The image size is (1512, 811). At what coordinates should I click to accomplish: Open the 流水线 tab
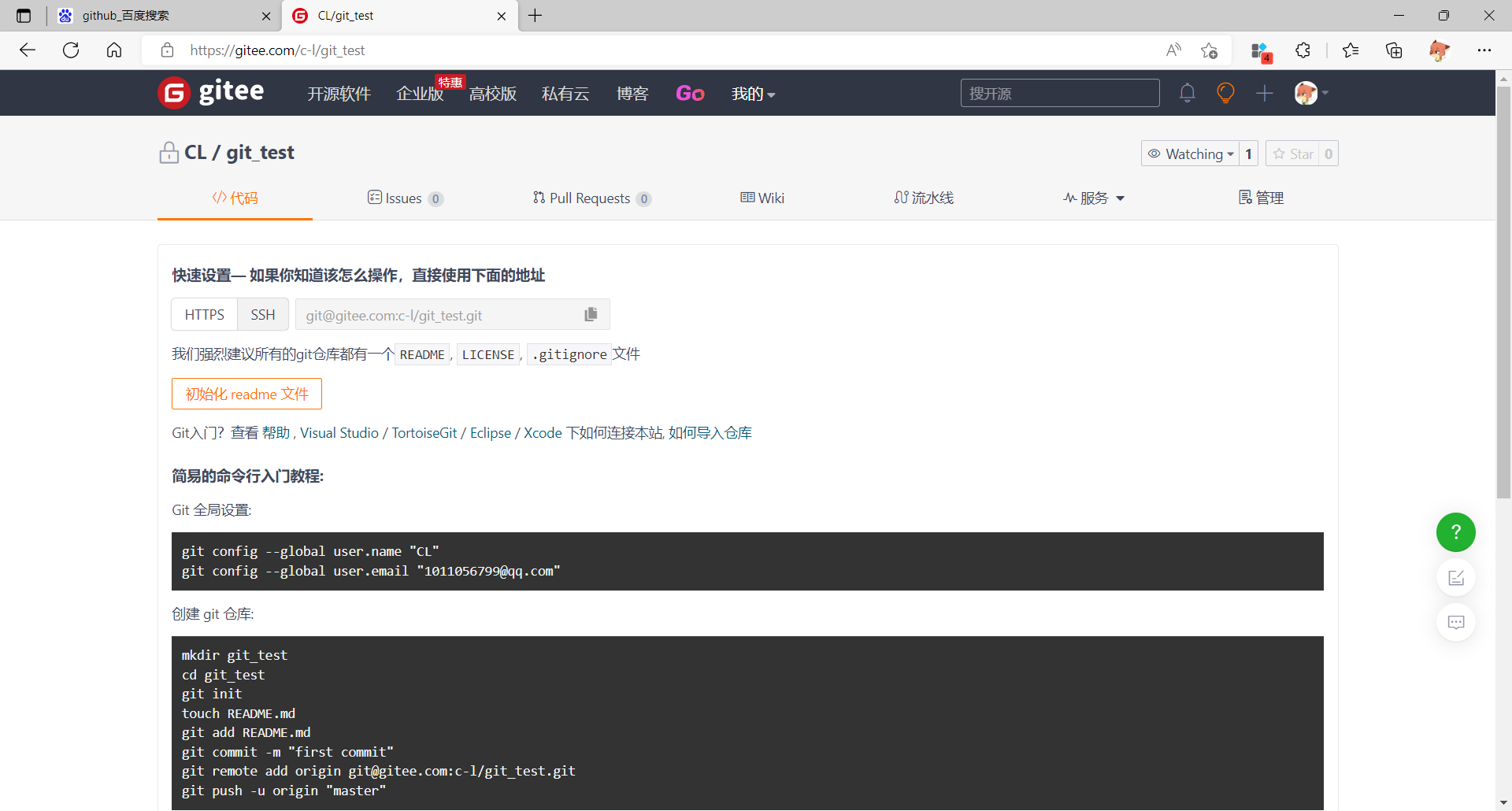coord(924,198)
